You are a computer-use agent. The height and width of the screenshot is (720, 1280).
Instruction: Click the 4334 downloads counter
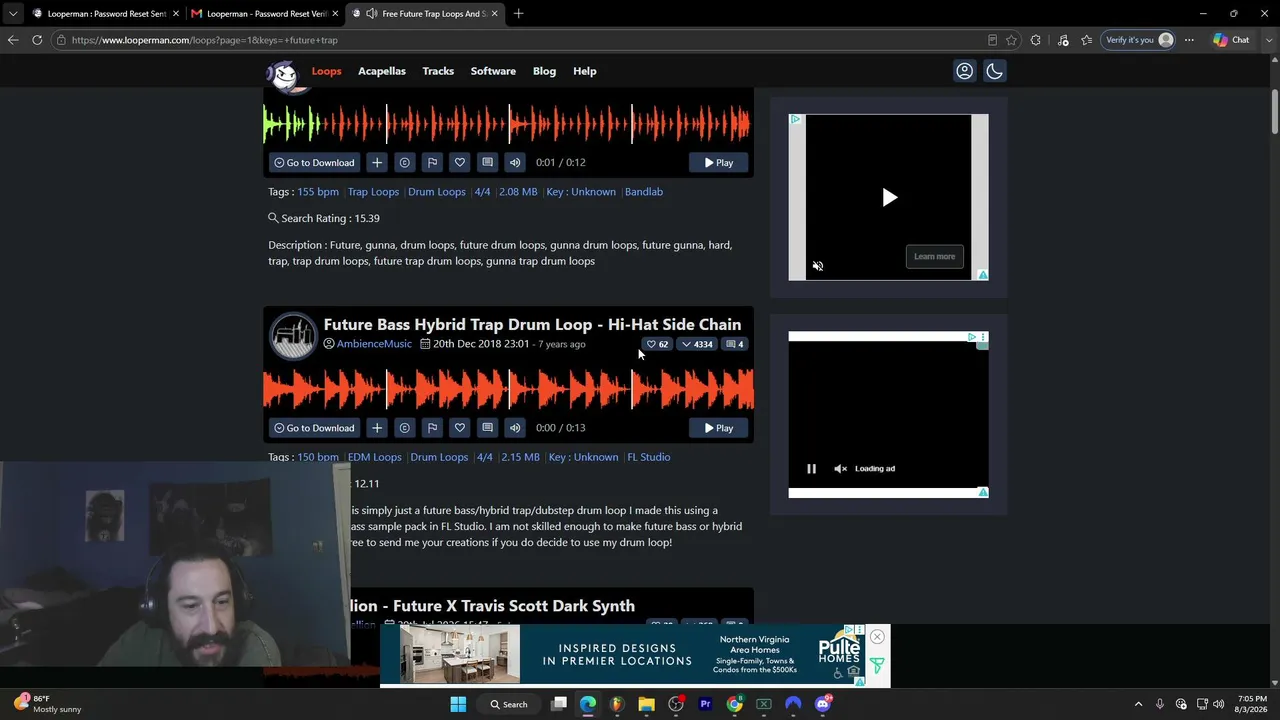tap(697, 344)
